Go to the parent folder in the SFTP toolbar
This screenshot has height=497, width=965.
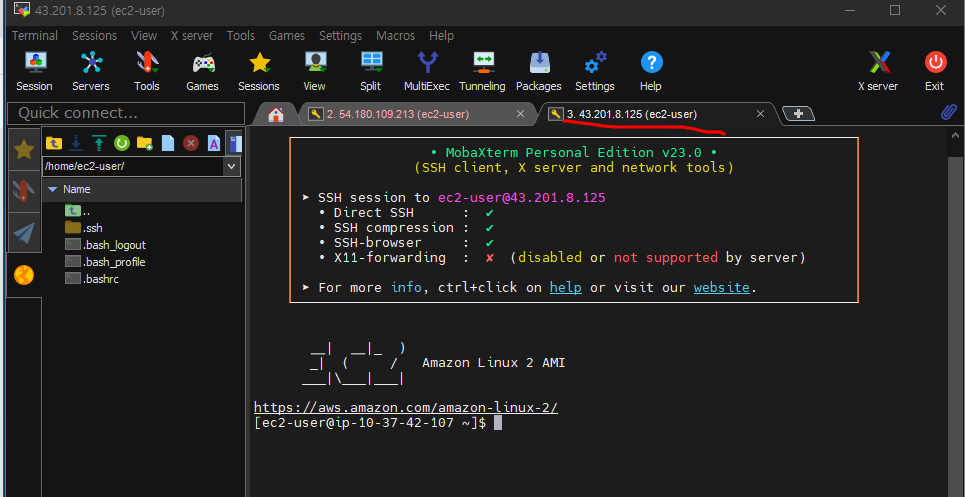pyautogui.click(x=54, y=143)
